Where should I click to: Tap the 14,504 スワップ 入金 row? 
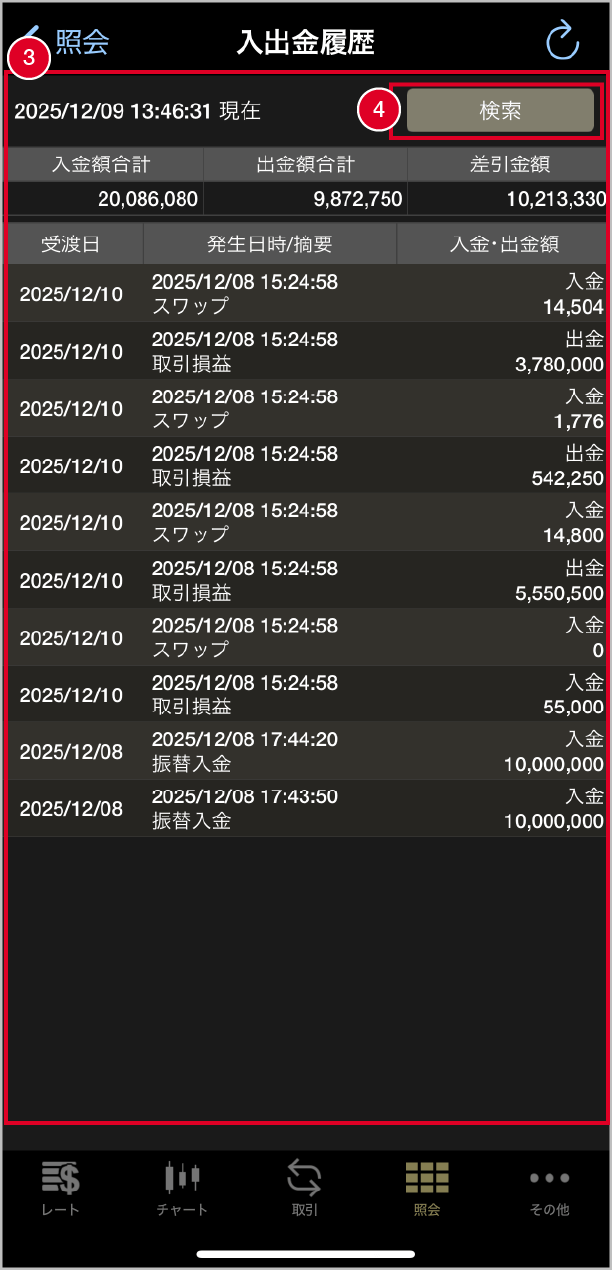(x=306, y=294)
